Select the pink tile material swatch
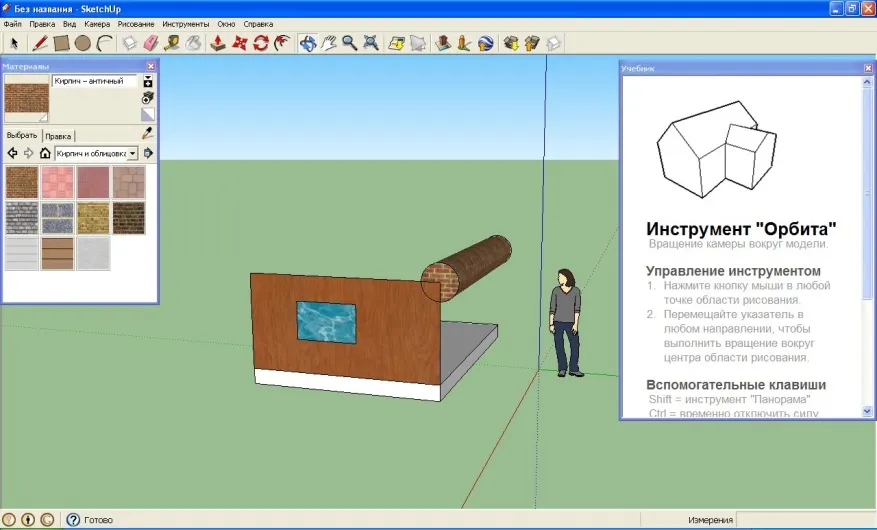Image resolution: width=877 pixels, height=530 pixels. click(58, 182)
